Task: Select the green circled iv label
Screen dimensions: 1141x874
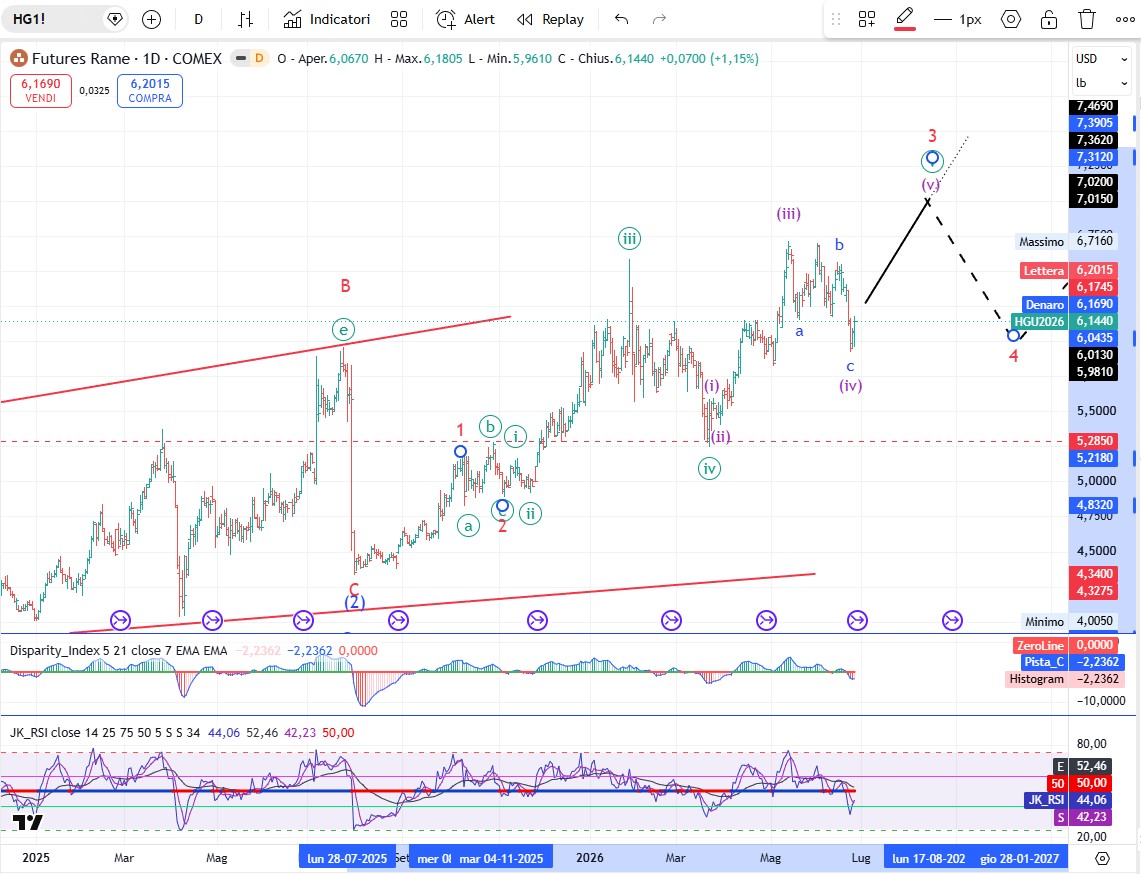Action: pos(709,469)
